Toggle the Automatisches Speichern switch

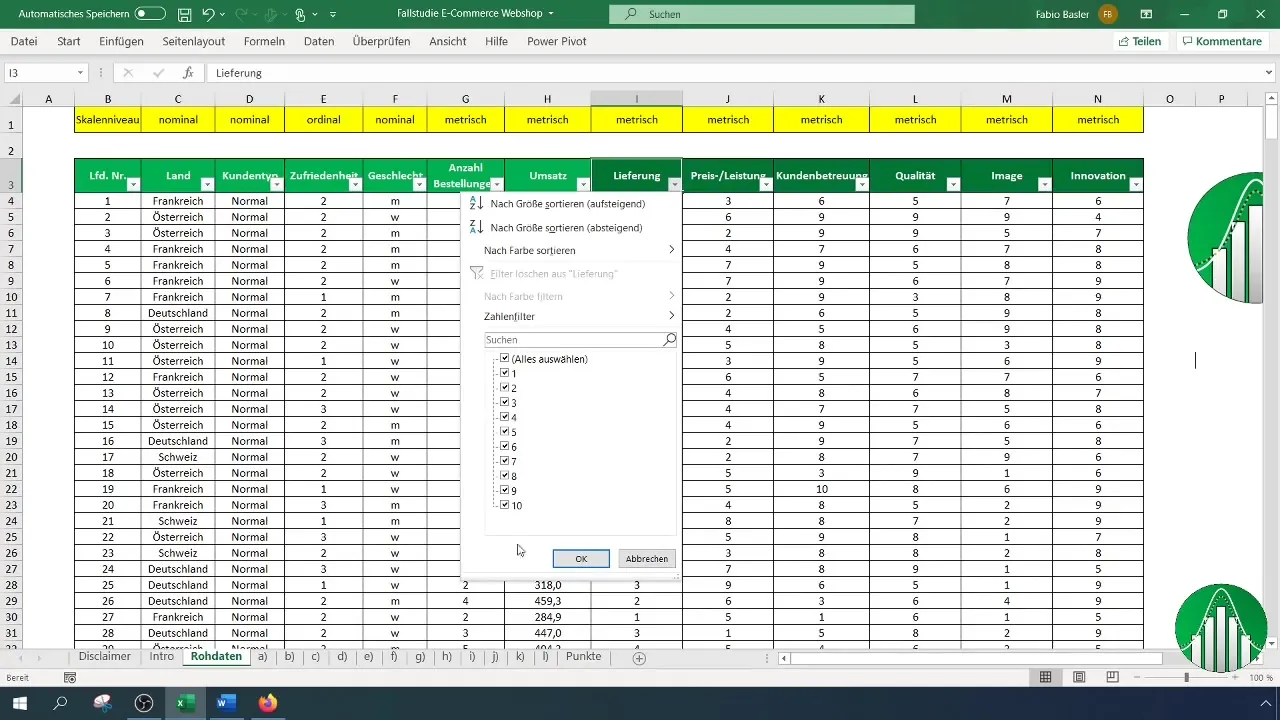pyautogui.click(x=150, y=14)
